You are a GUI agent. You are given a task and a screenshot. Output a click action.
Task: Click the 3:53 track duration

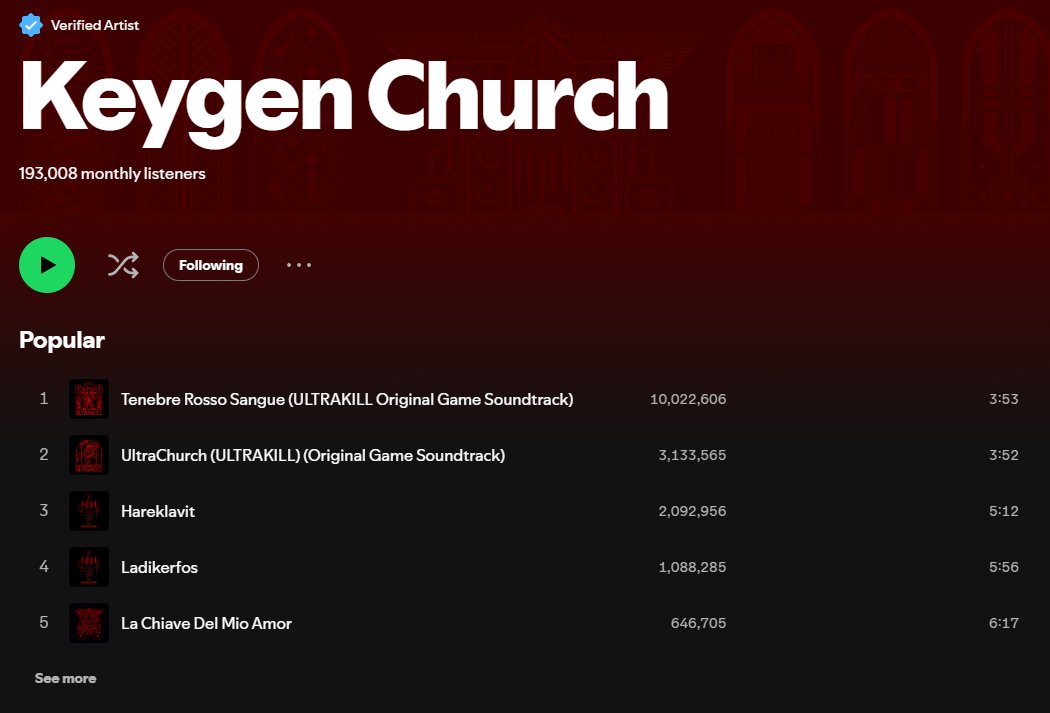pyautogui.click(x=1004, y=399)
